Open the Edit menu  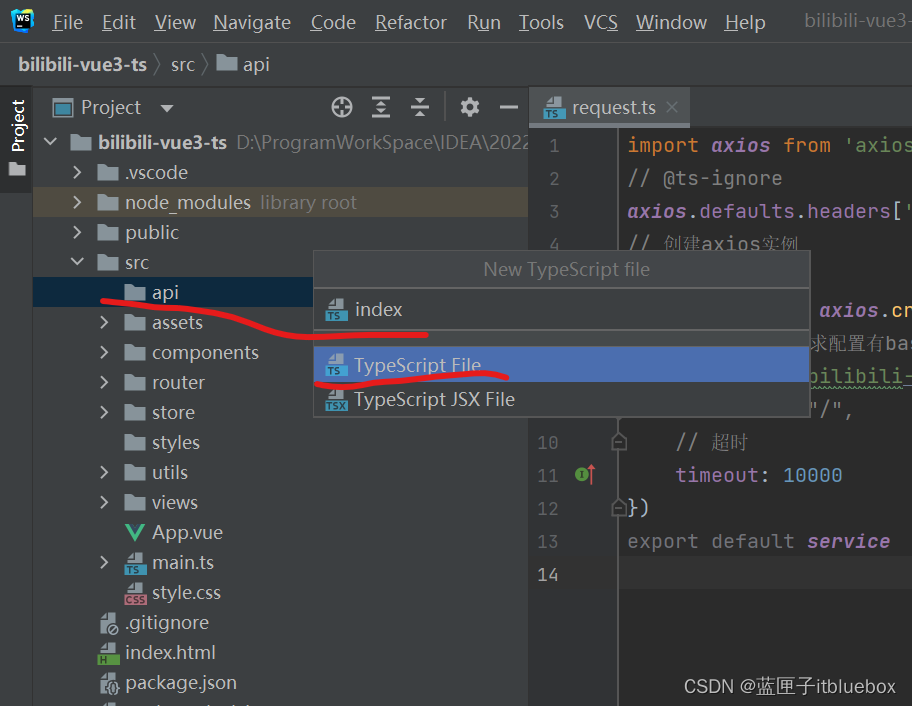click(x=119, y=22)
